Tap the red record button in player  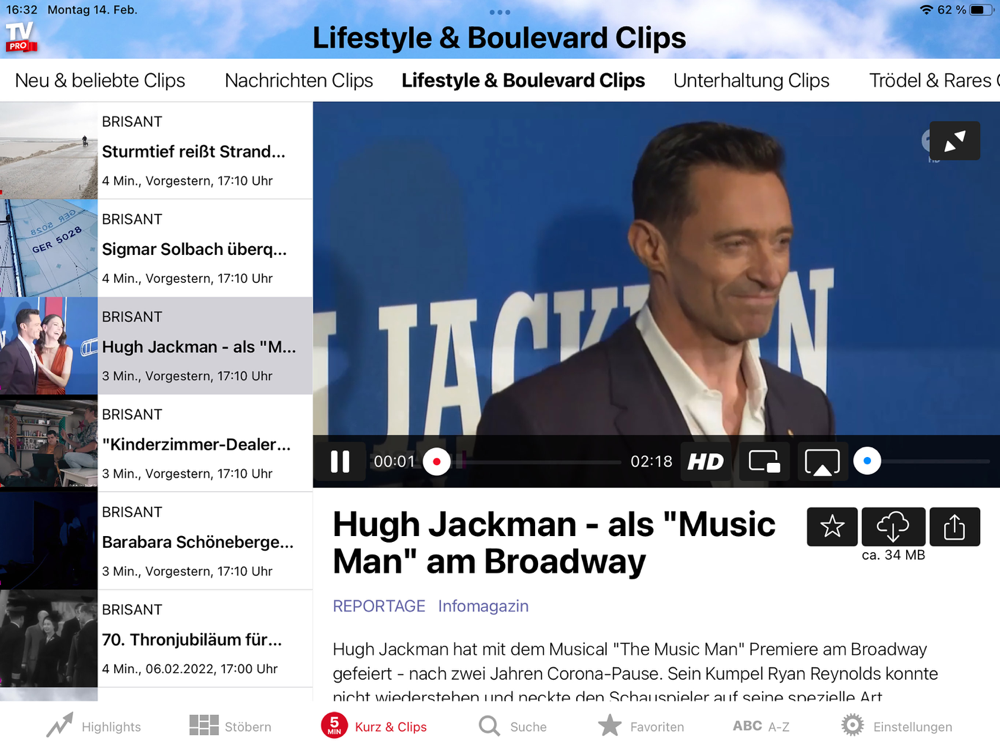437,461
